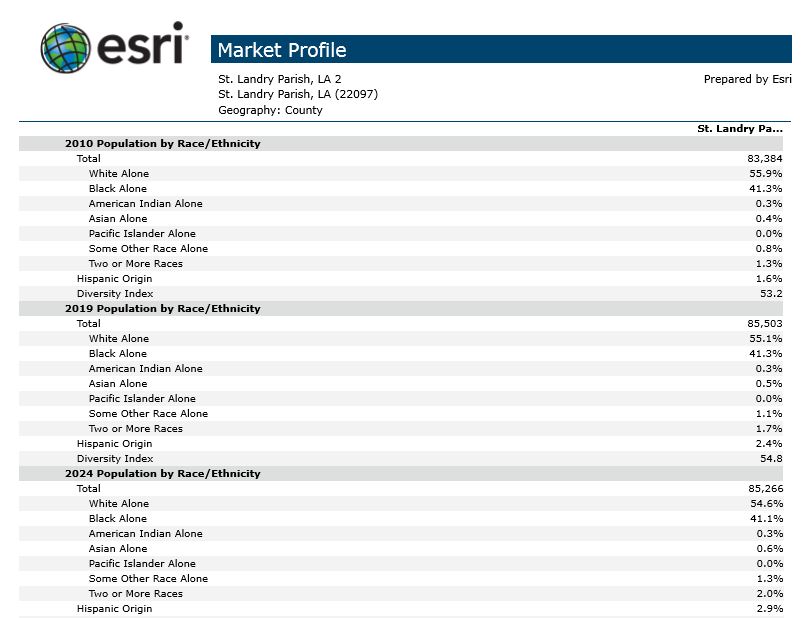Click the 2010 Asian Alone value 0.4%
This screenshot has height=618, width=808.
coord(769,218)
